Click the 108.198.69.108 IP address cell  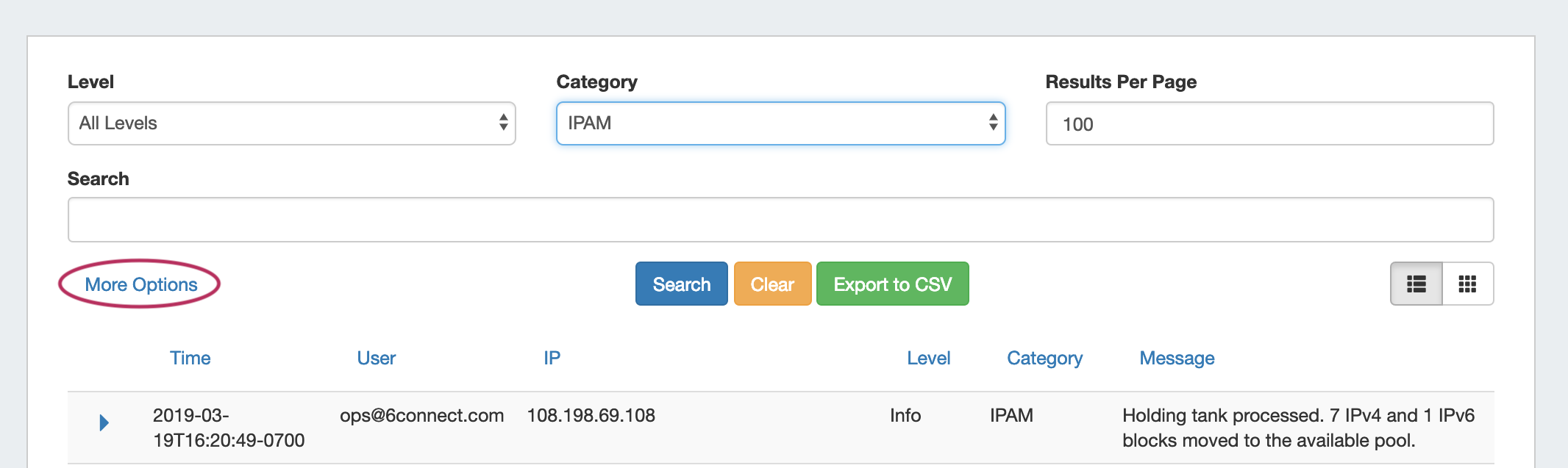(x=591, y=416)
